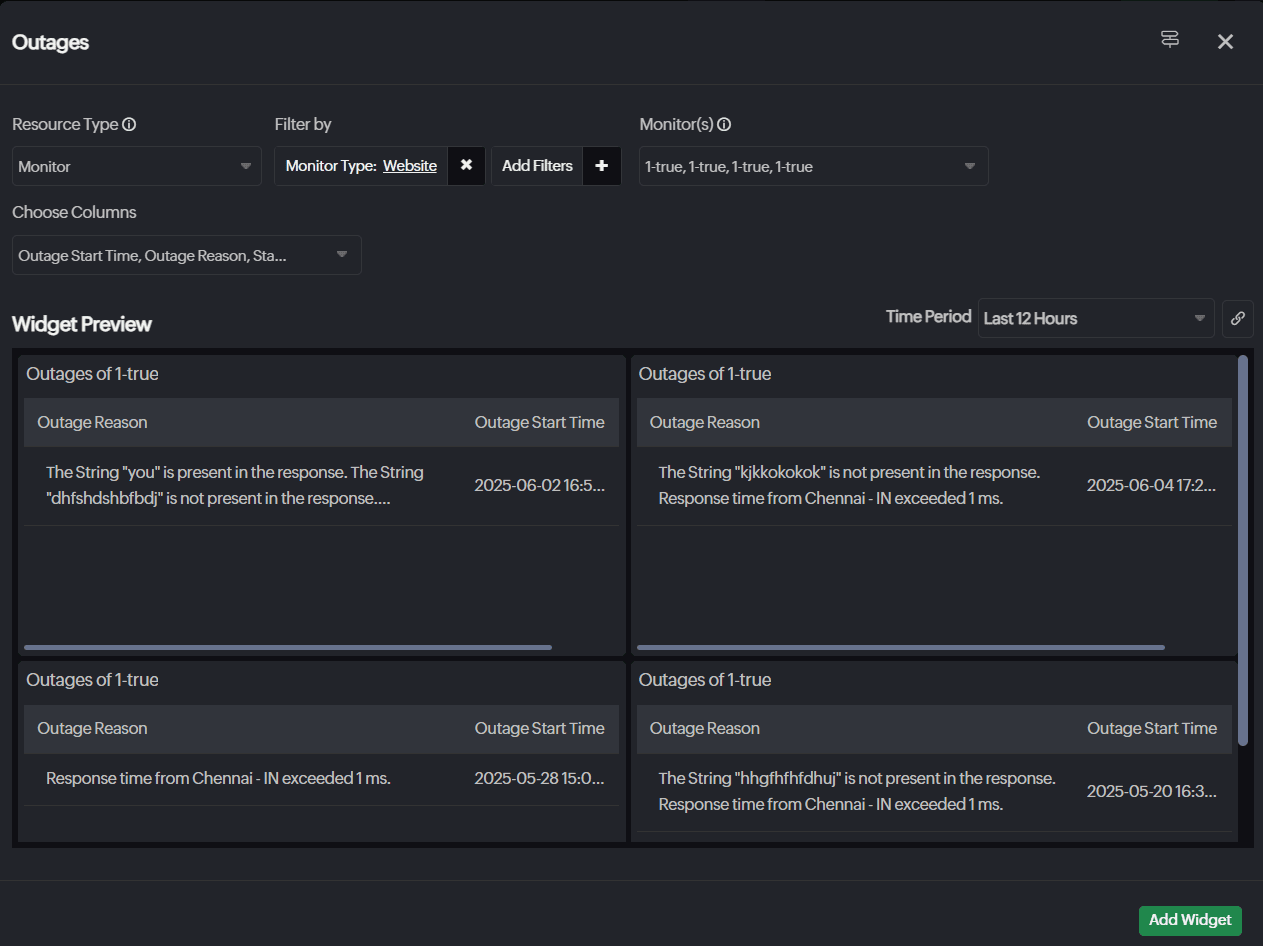Click the Monitor(s) info icon

[724, 125]
